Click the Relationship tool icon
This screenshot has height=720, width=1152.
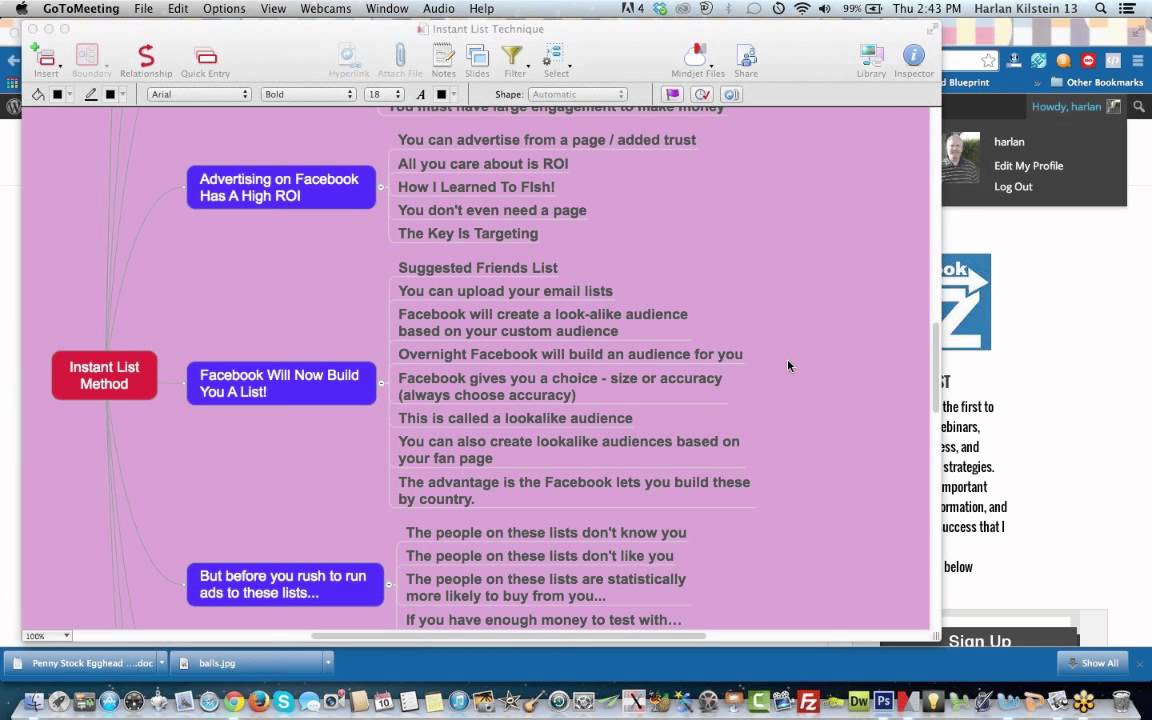[x=146, y=56]
